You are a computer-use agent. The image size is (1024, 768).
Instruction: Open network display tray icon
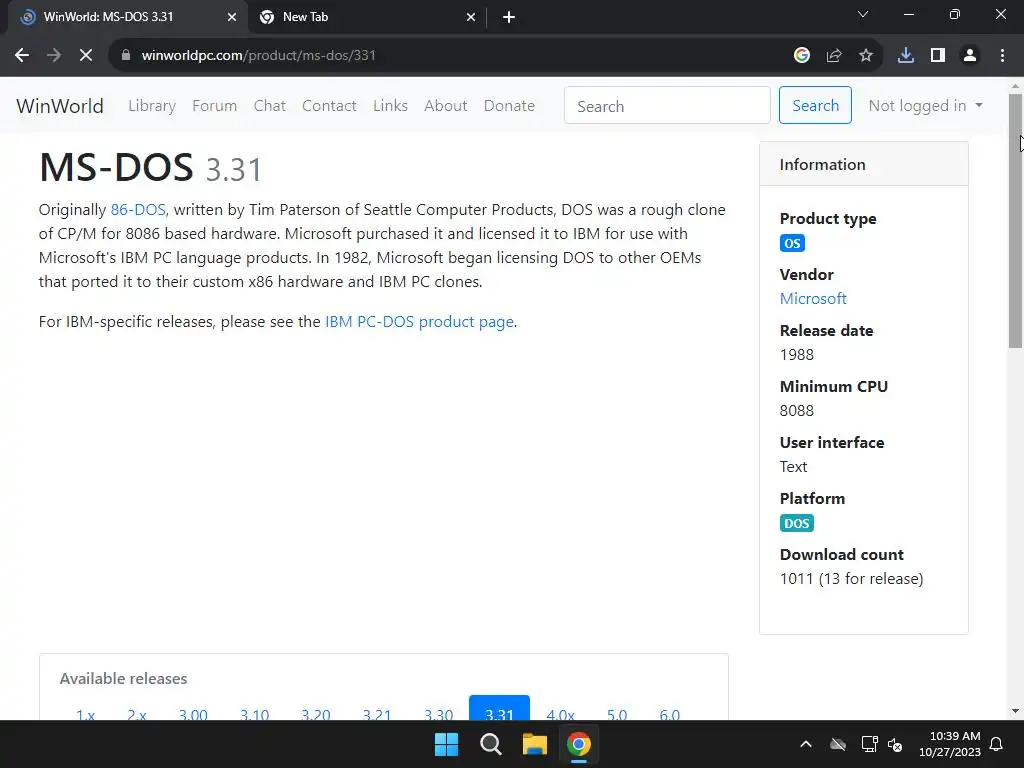tap(869, 744)
